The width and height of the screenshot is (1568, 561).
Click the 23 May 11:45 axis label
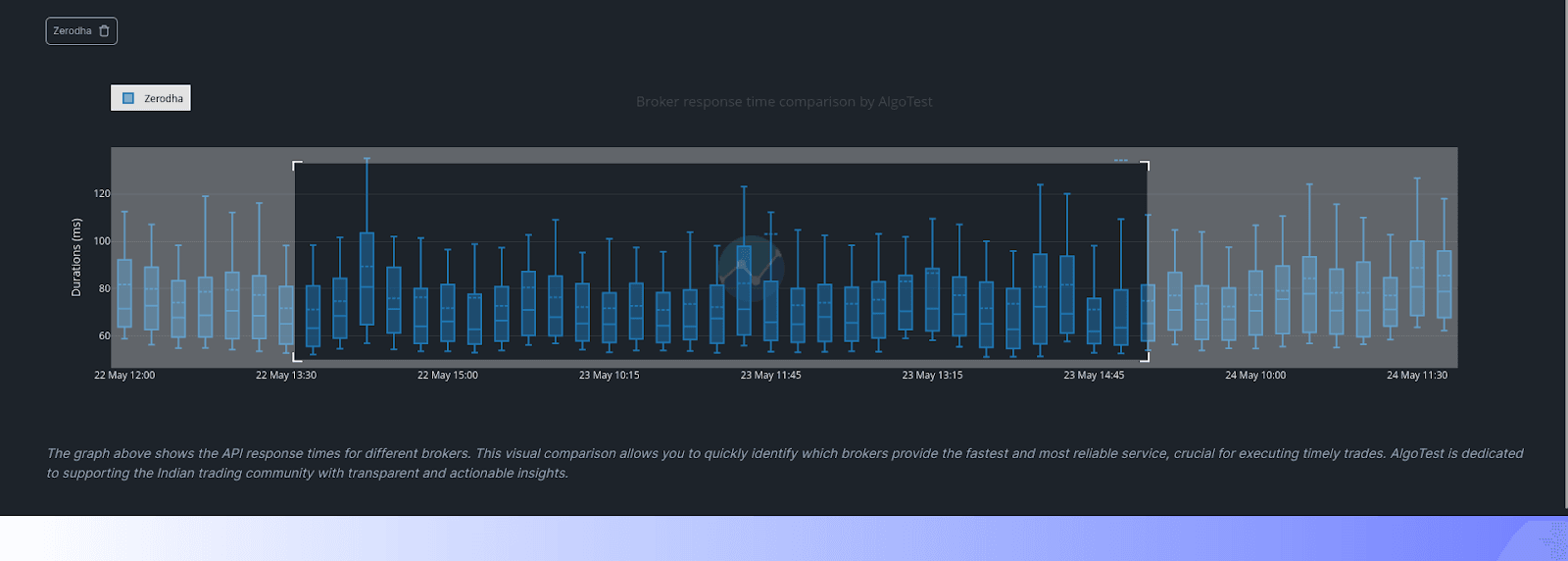770,376
